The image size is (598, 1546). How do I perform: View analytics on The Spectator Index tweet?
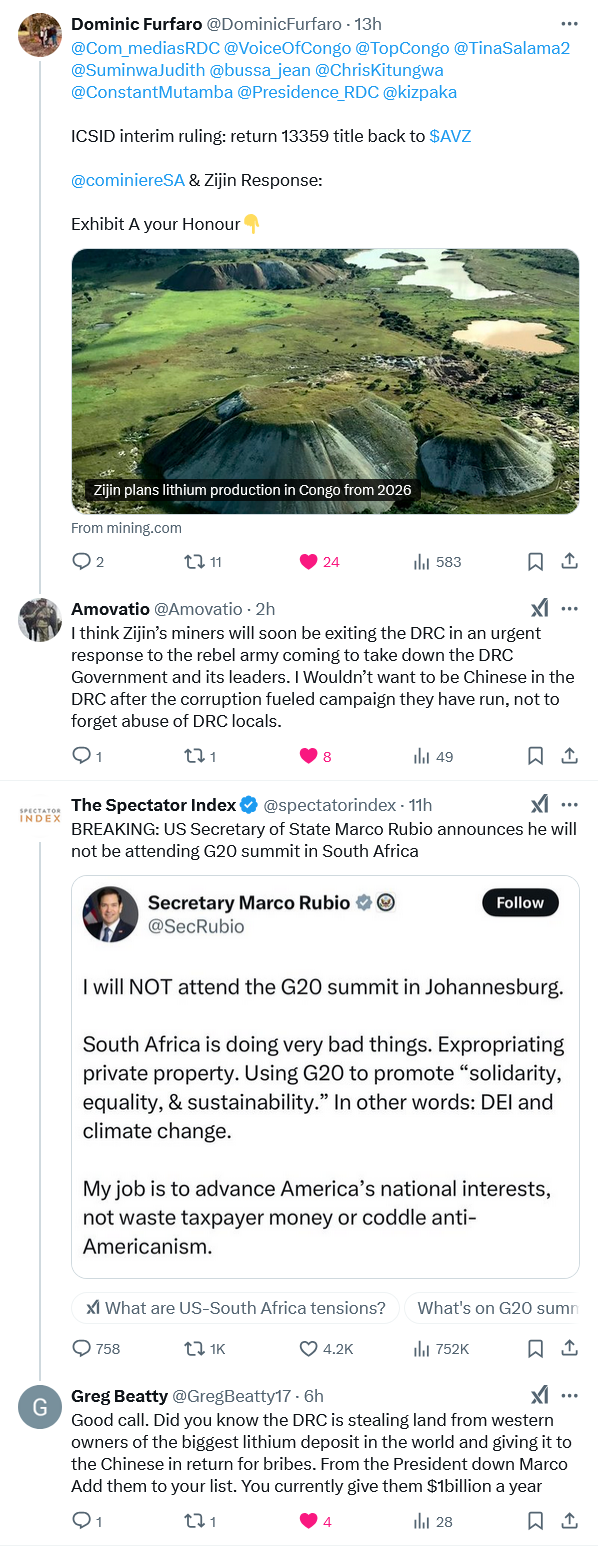pyautogui.click(x=440, y=1349)
